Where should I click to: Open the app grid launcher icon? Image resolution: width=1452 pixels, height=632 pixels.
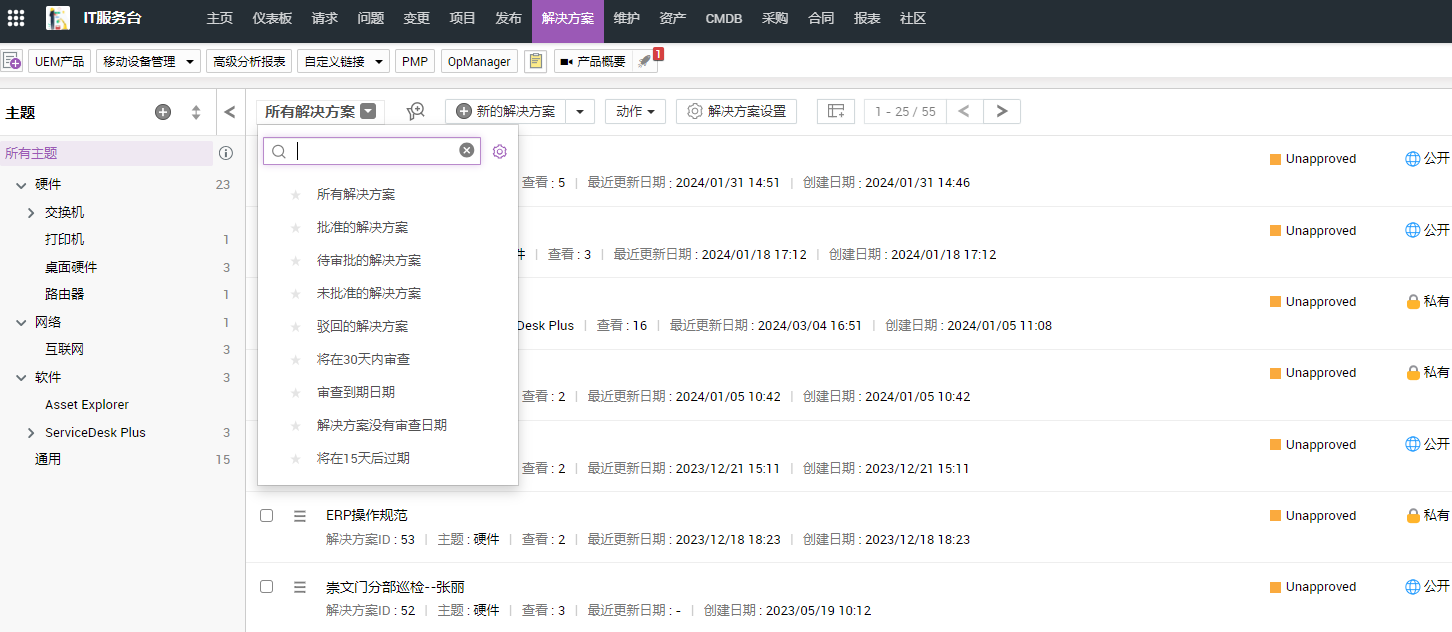pos(16,18)
